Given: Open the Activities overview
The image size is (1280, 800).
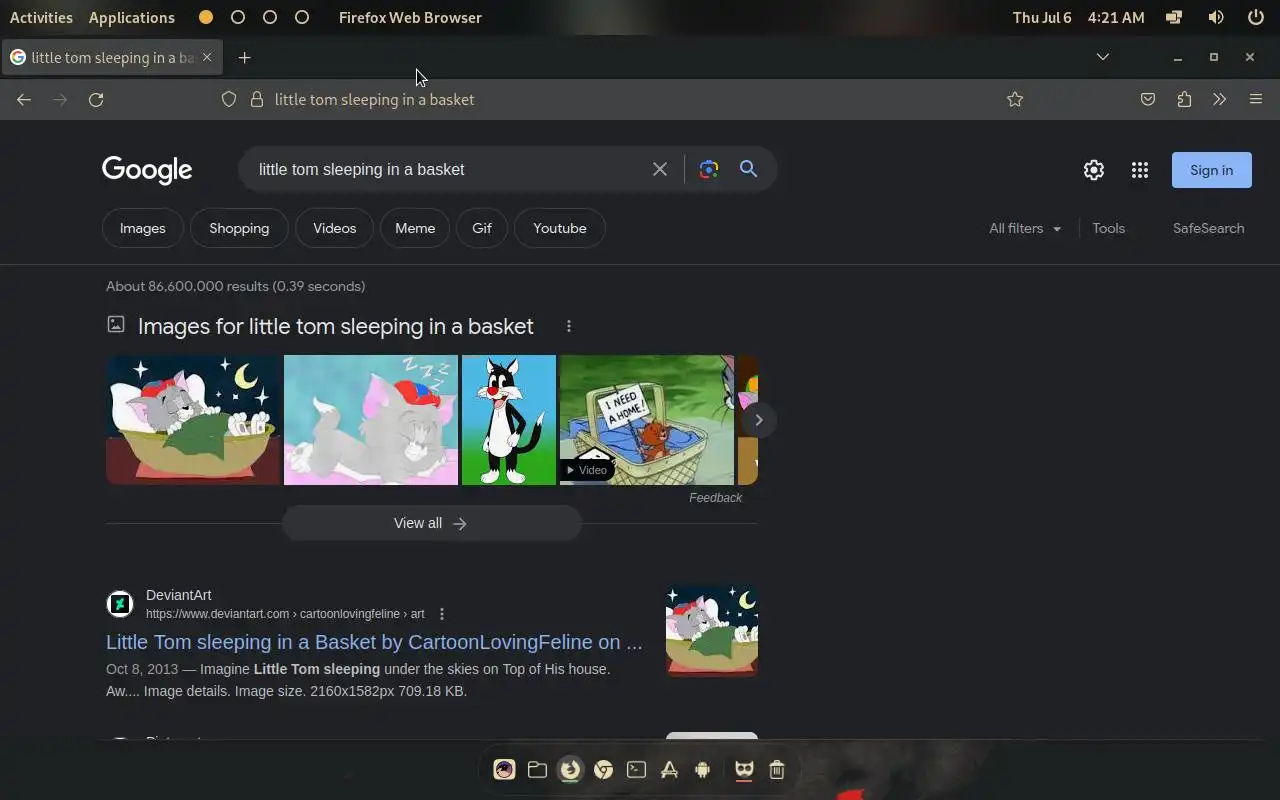Looking at the screenshot, I should click(x=41, y=17).
